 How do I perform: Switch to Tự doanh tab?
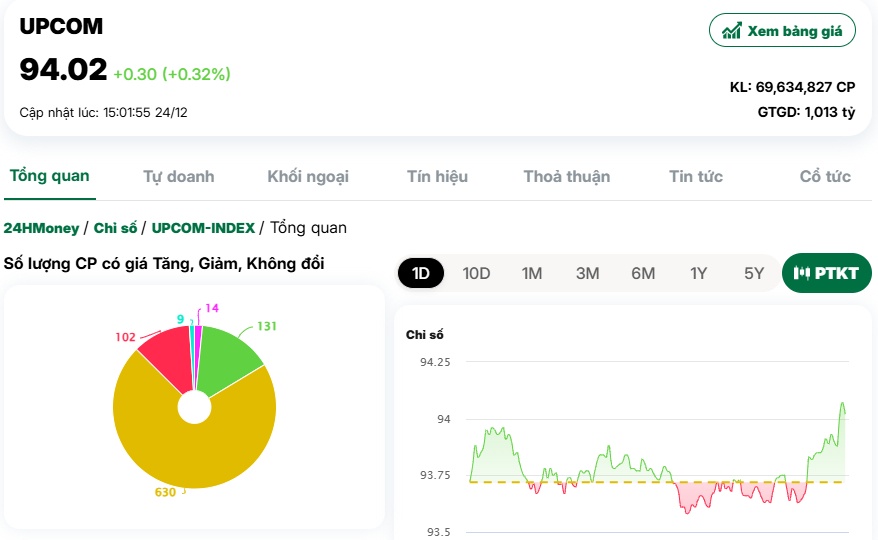(x=179, y=176)
